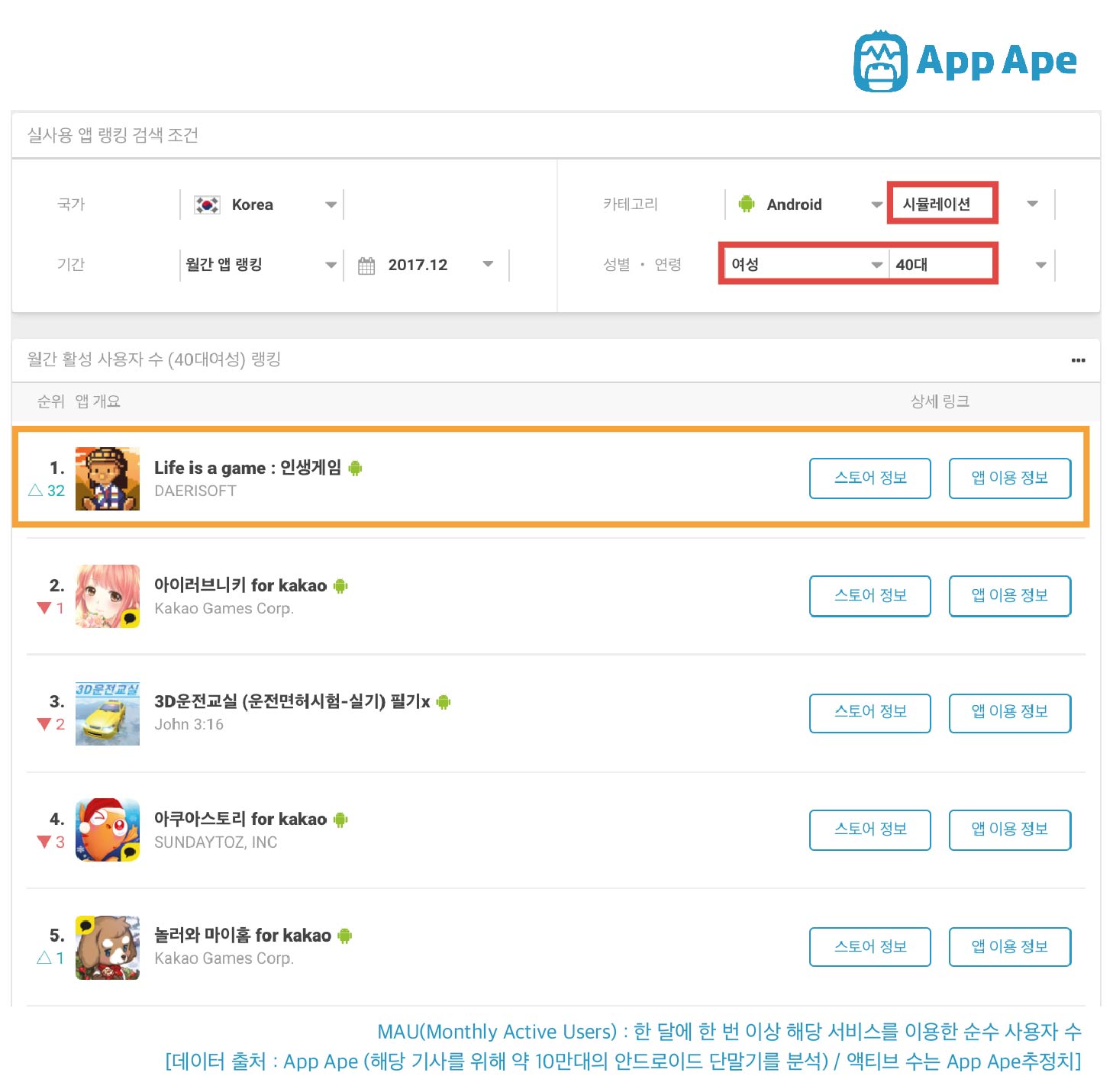The image size is (1113, 1092).
Task: Select the 아이러브니키 for kakao app icon
Action: tap(108, 596)
